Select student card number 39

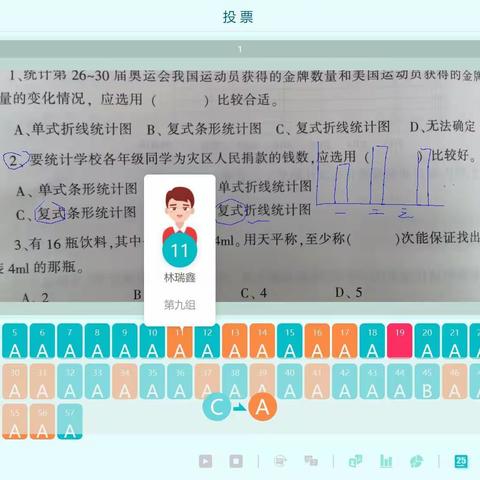pyautogui.click(x=262, y=378)
